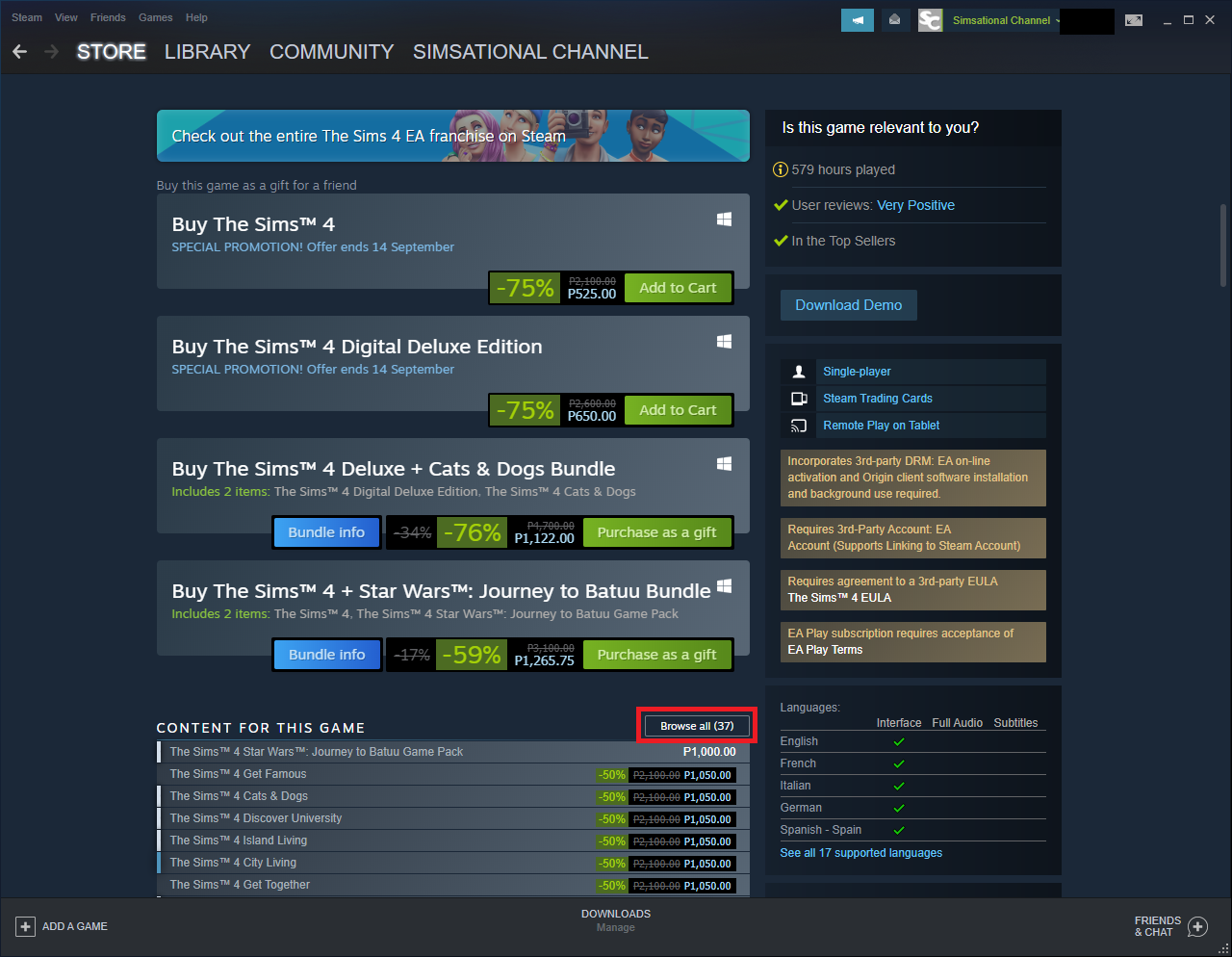Click the Simsational Channel avatar
1232x957 pixels.
pyautogui.click(x=930, y=19)
